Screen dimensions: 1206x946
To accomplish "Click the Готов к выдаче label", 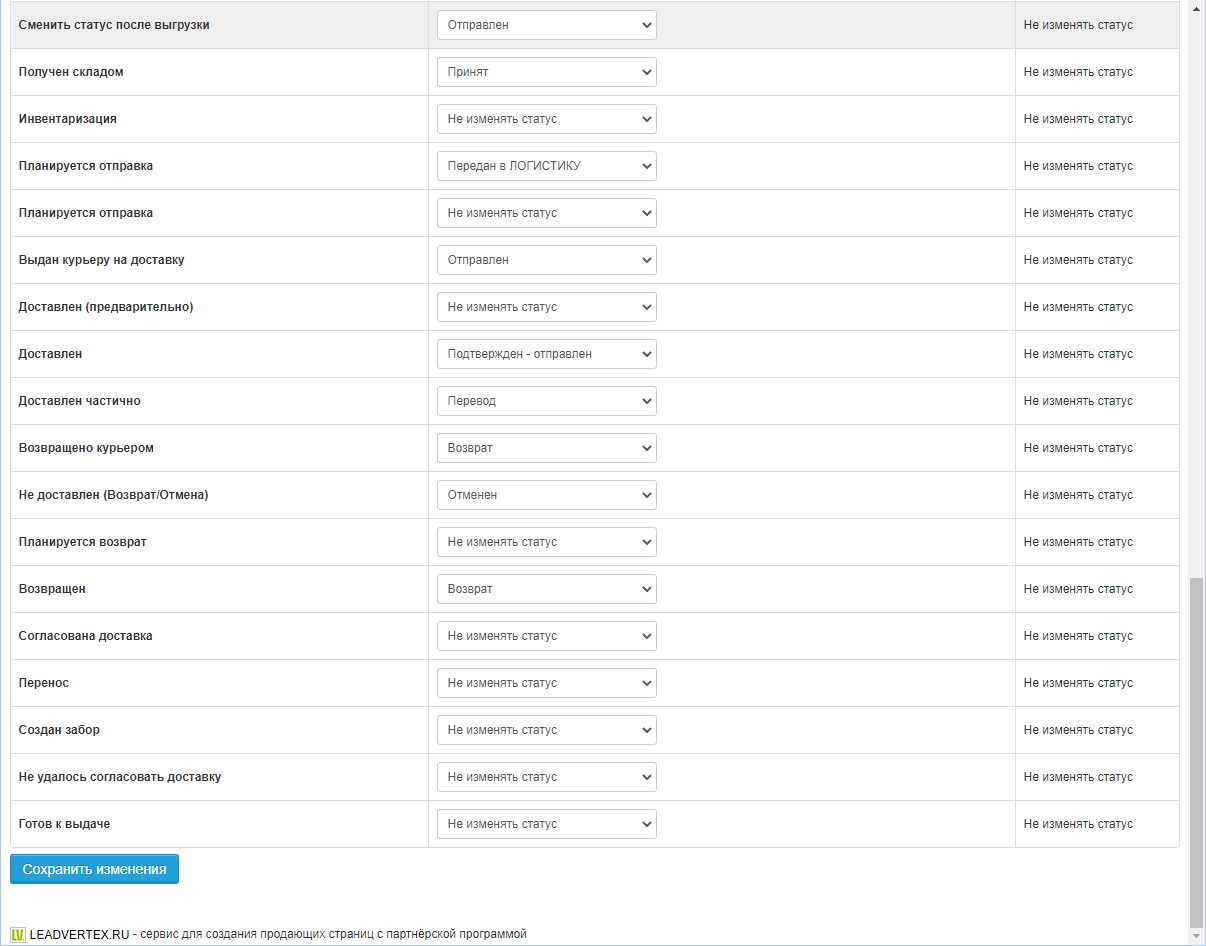I will coord(64,824).
